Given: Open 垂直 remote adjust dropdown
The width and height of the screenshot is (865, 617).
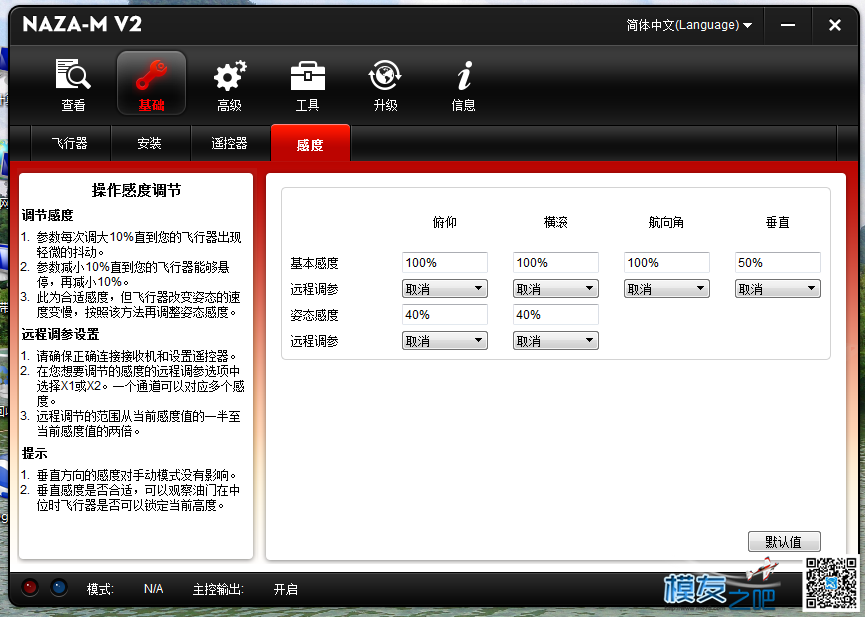Looking at the screenshot, I should click(777, 289).
